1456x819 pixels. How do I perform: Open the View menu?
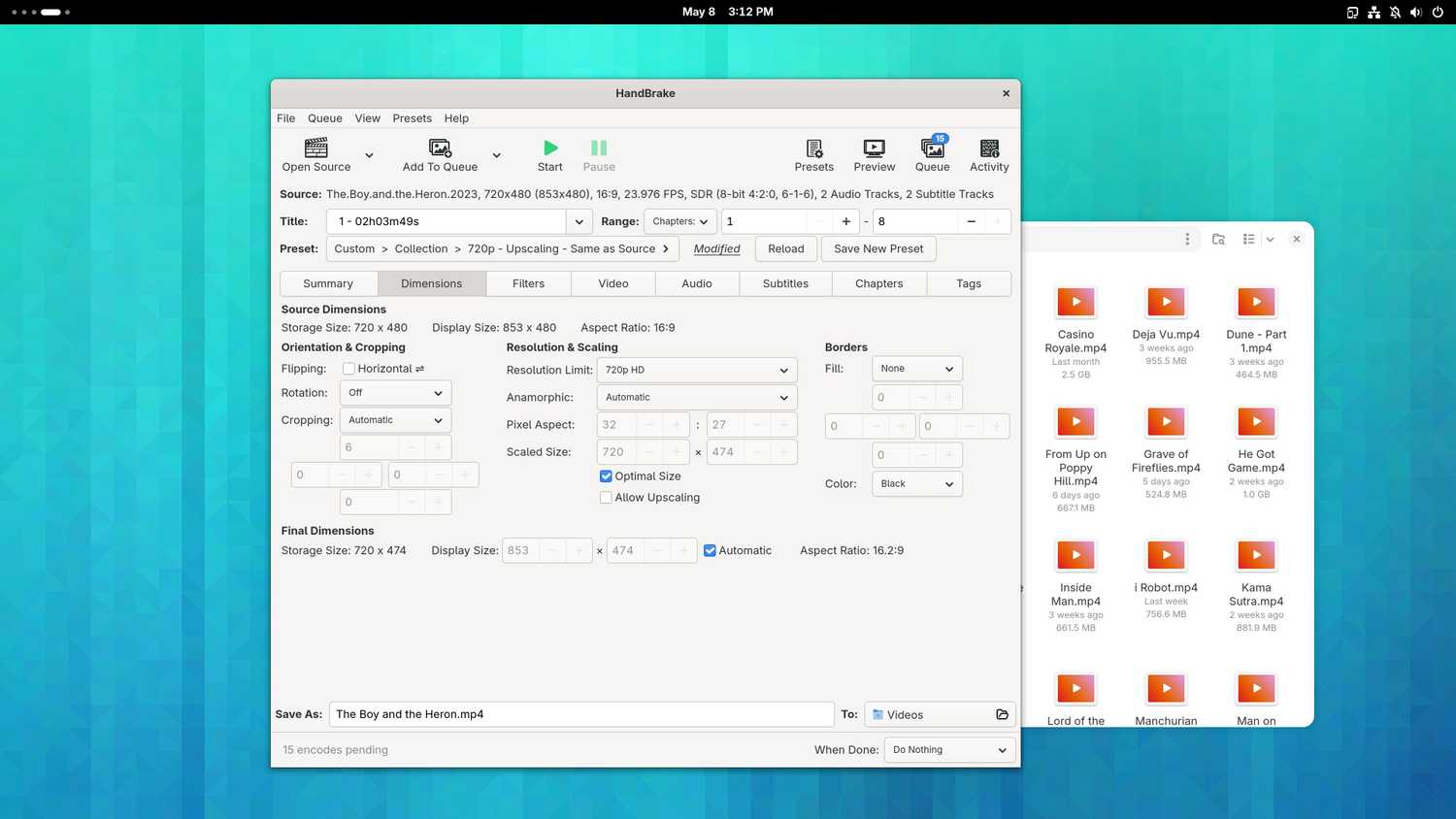point(368,118)
